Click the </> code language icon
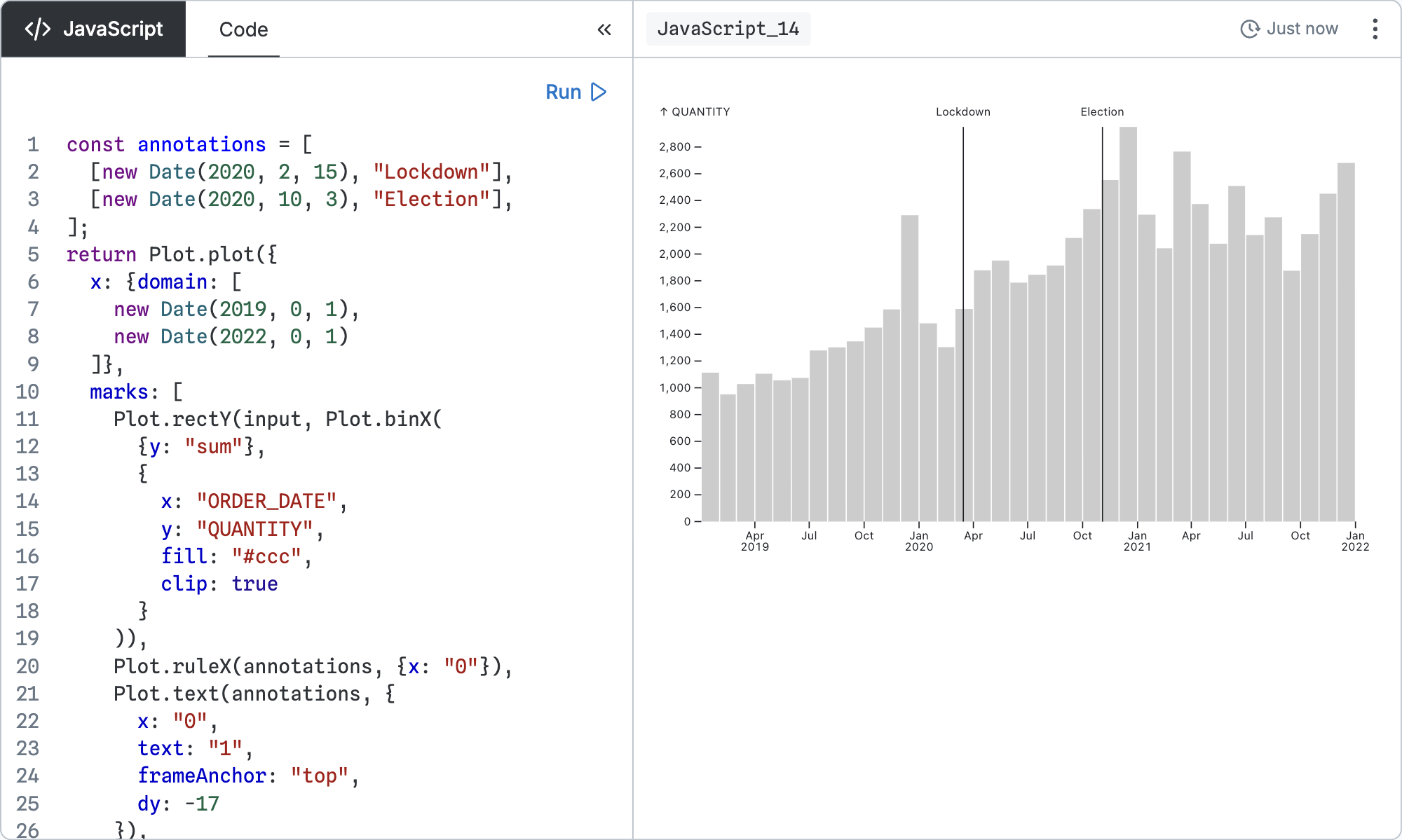This screenshot has height=840, width=1402. 39,29
